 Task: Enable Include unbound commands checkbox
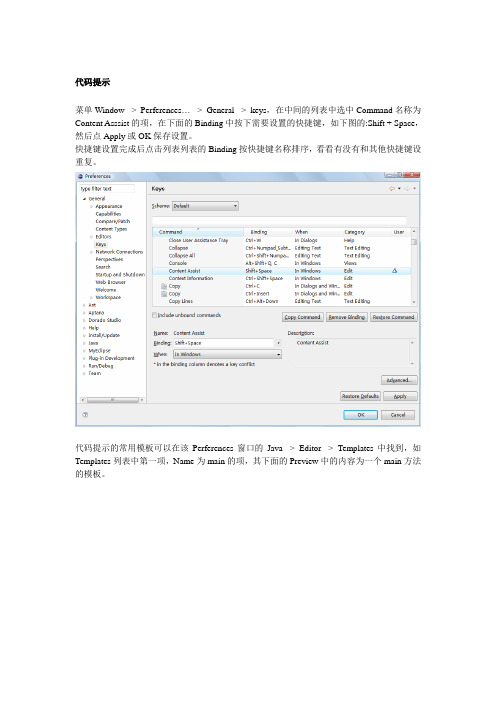click(154, 315)
